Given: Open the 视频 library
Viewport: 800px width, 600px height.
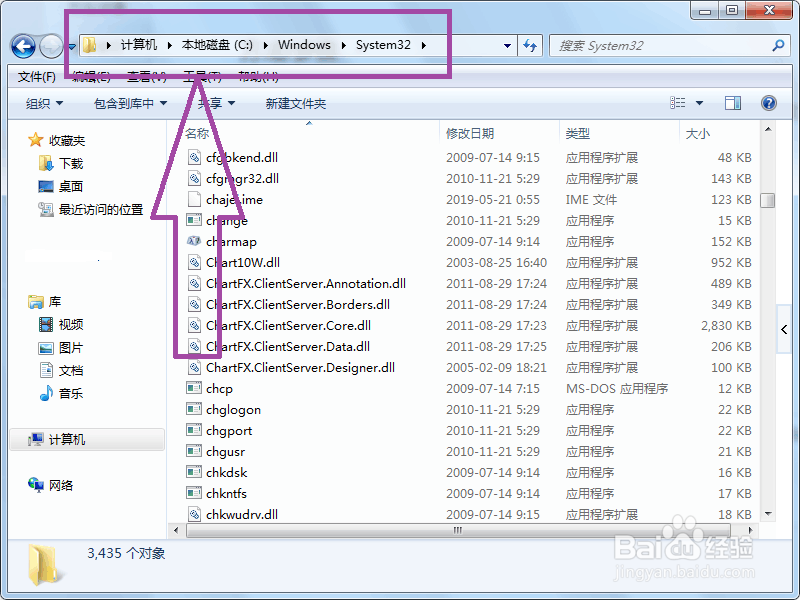Looking at the screenshot, I should tap(71, 324).
